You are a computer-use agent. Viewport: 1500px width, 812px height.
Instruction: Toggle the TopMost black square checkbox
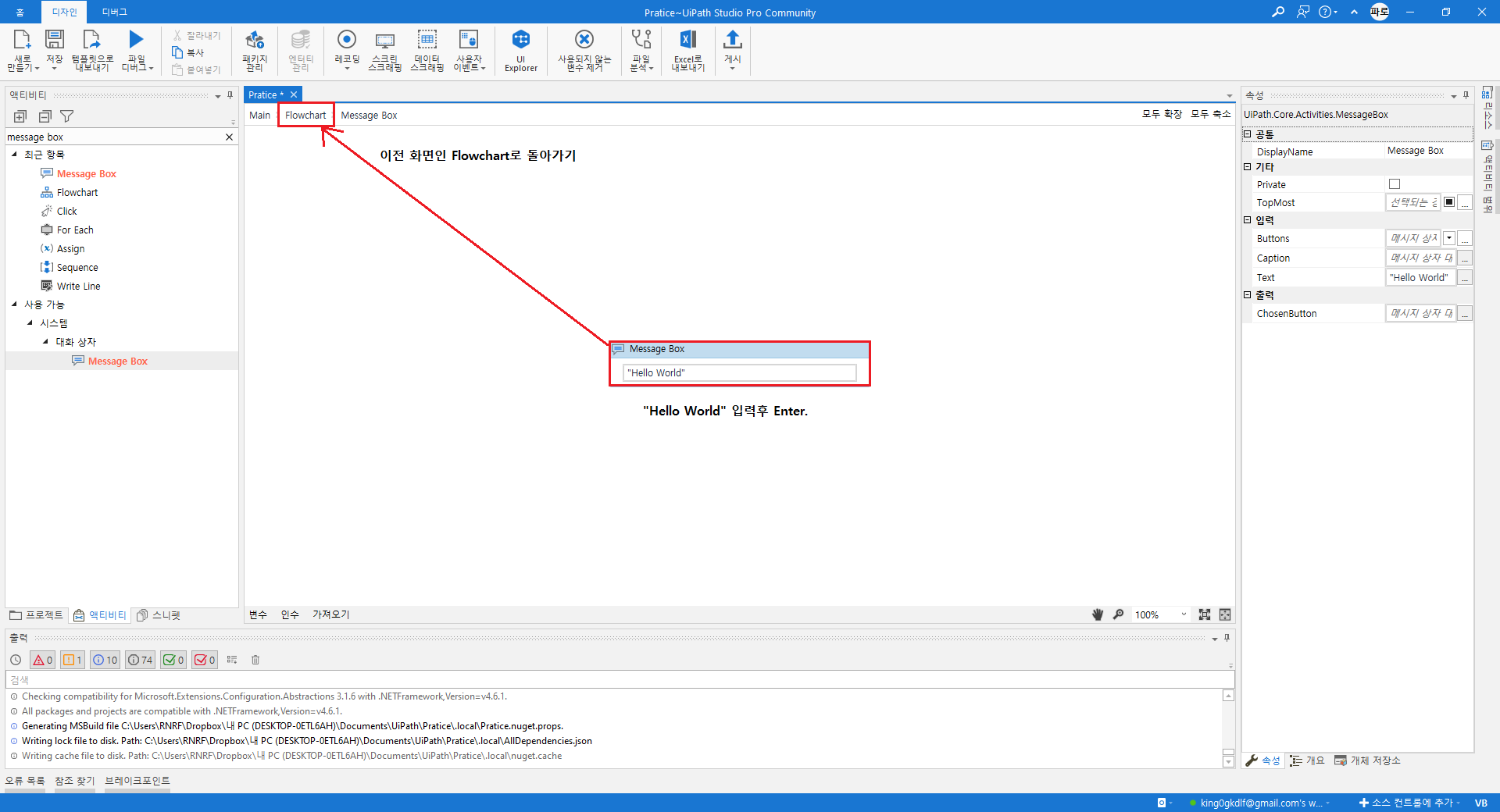point(1449,202)
